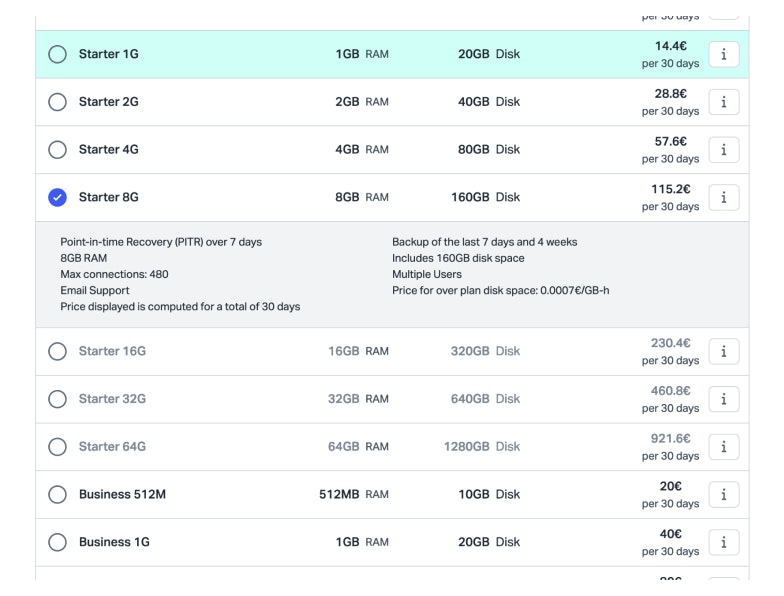Viewport: 784px width, 596px height.
Task: Select Starter 32G plan radio
Action: [x=58, y=399]
